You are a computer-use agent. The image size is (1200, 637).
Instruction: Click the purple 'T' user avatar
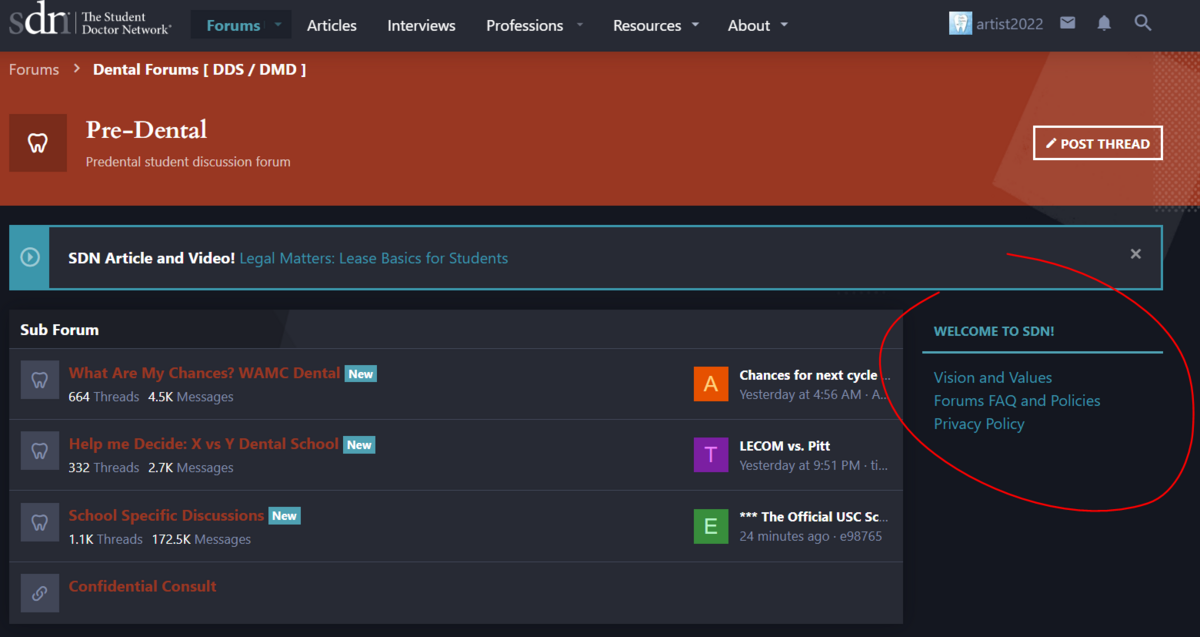tap(711, 455)
